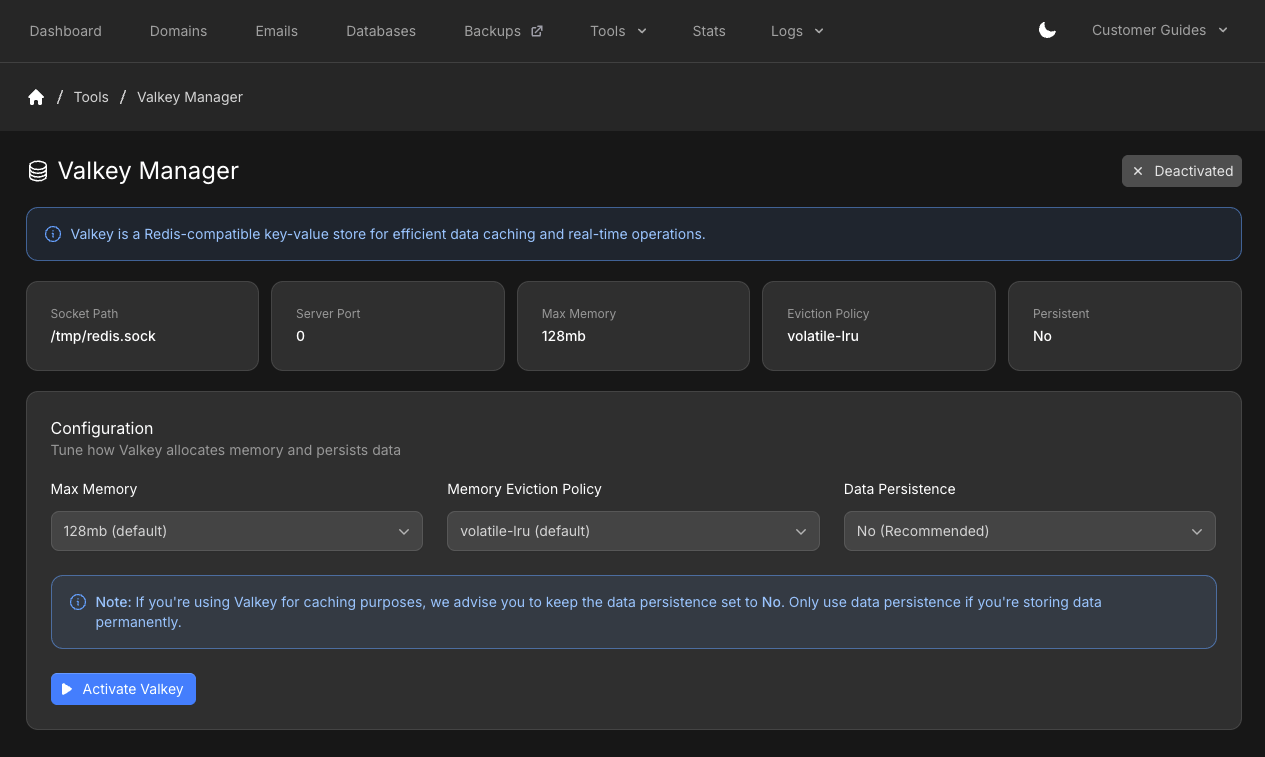Click the Persistent card label
Image resolution: width=1265 pixels, height=757 pixels.
pos(1061,314)
